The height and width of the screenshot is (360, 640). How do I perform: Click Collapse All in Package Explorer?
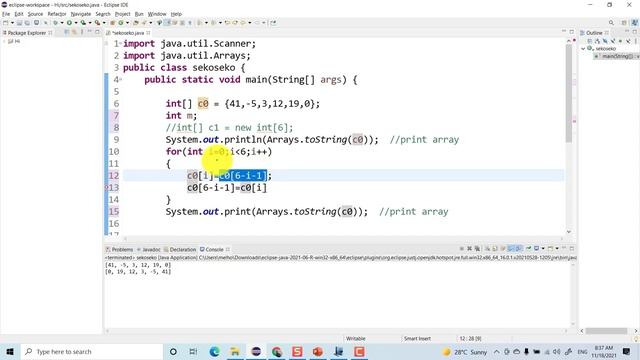[x=67, y=32]
